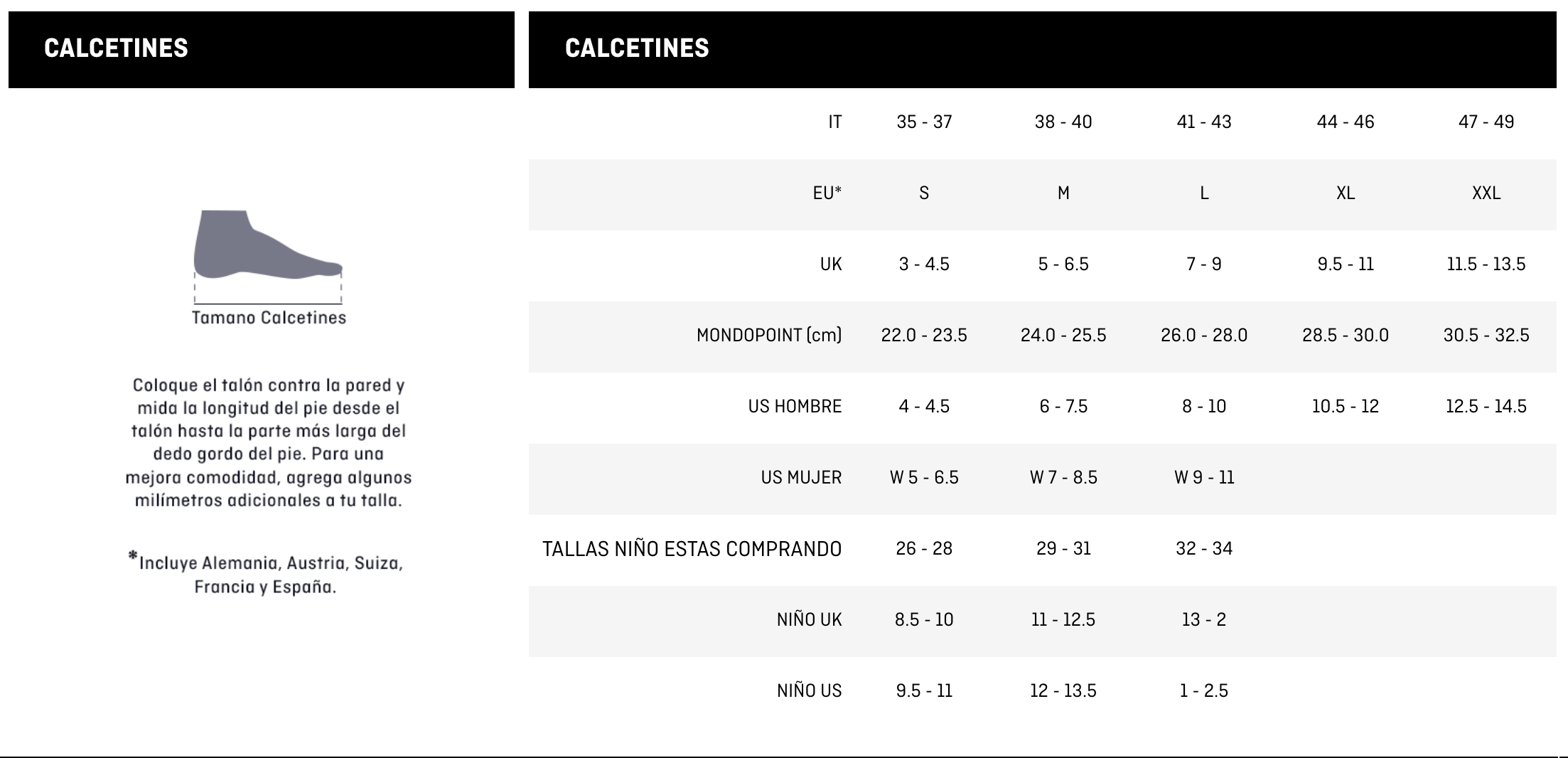Viewport: 1568px width, 758px height.
Task: Click the W 7 - 8.5 cell
Action: coord(1063,478)
